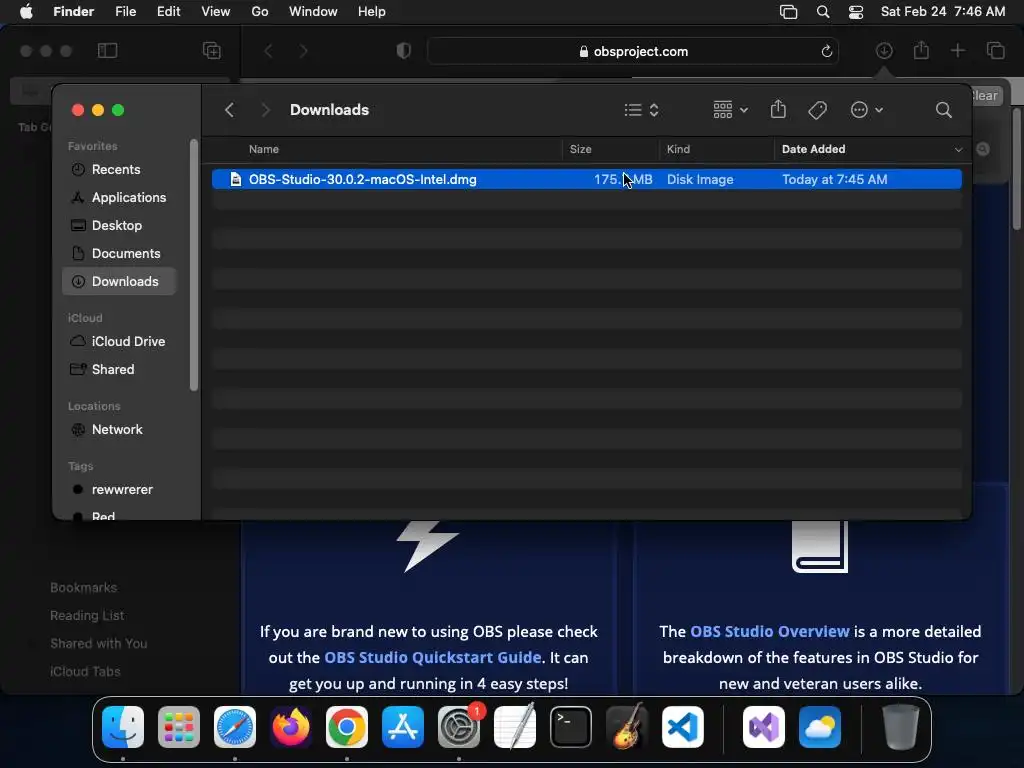Open Visual Studio Code from the Dock

(683, 727)
